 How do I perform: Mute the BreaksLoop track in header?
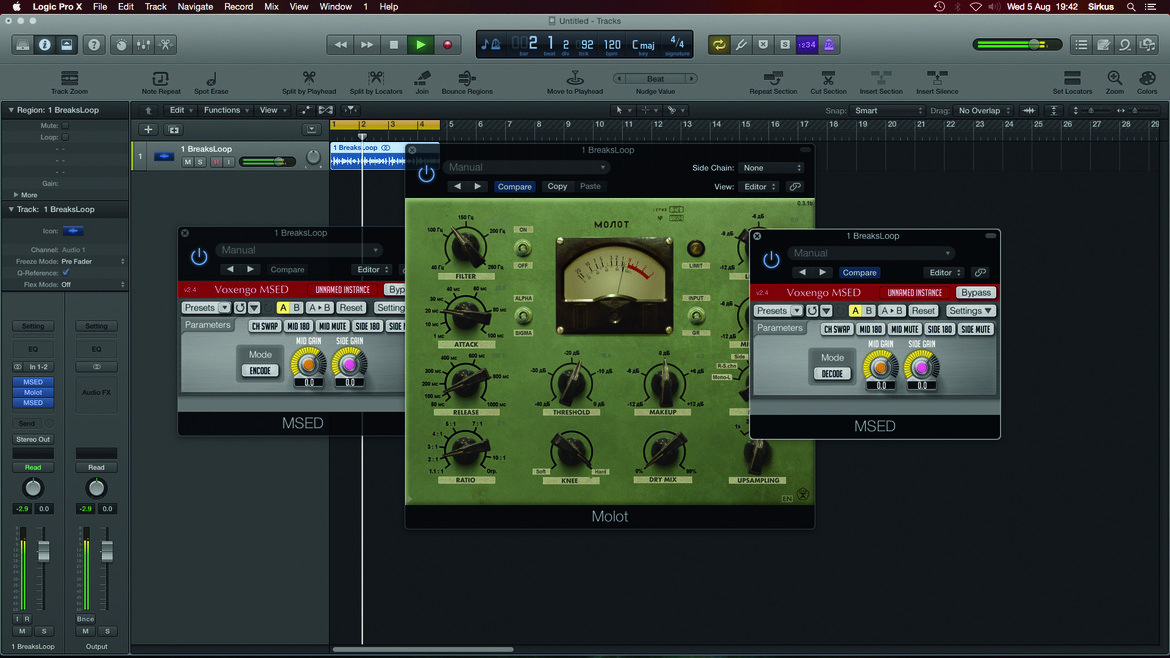pyautogui.click(x=187, y=162)
